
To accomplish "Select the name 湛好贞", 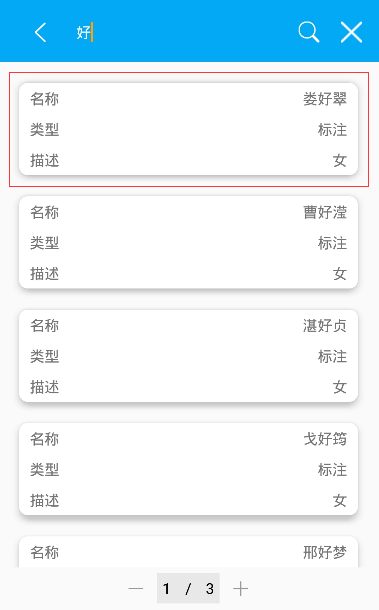I will pyautogui.click(x=325, y=326).
